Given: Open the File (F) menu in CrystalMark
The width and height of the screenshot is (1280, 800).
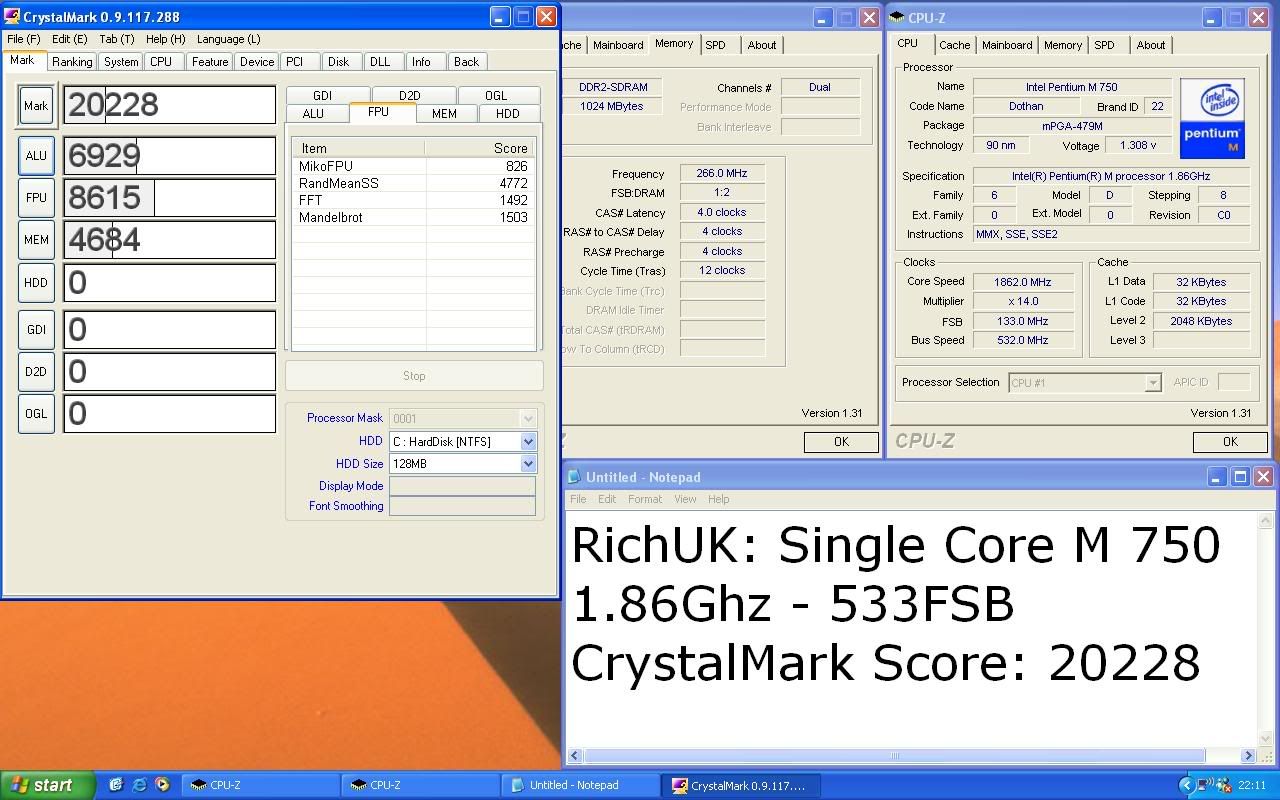Looking at the screenshot, I should pos(23,39).
